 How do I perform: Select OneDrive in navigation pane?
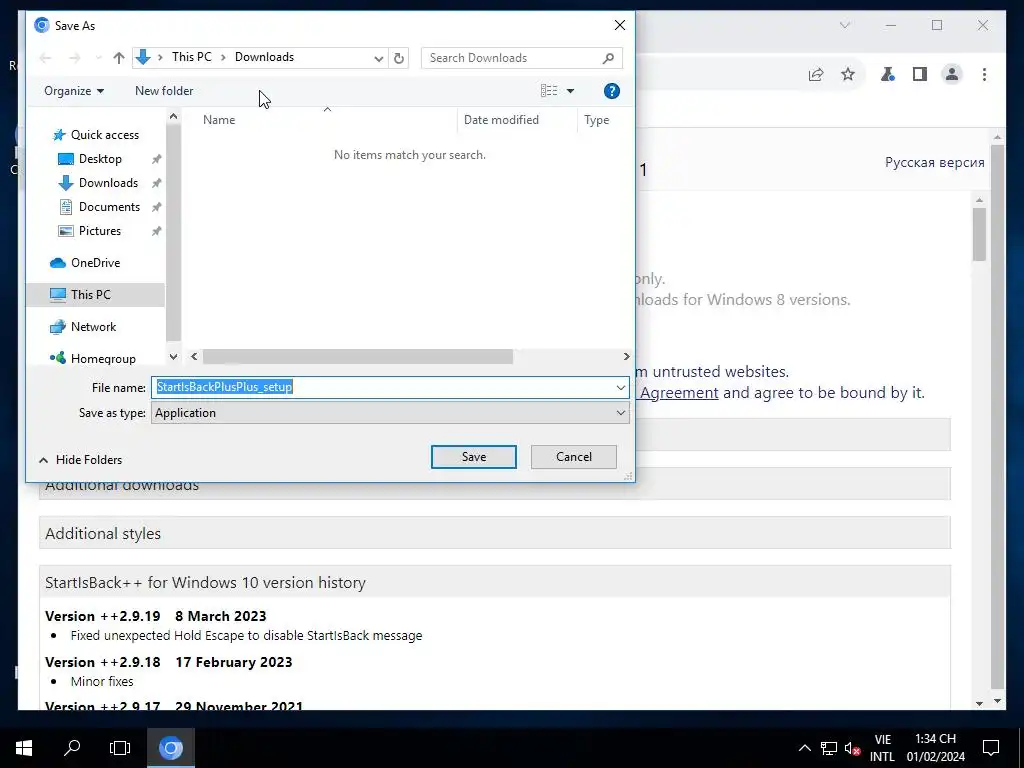point(95,263)
